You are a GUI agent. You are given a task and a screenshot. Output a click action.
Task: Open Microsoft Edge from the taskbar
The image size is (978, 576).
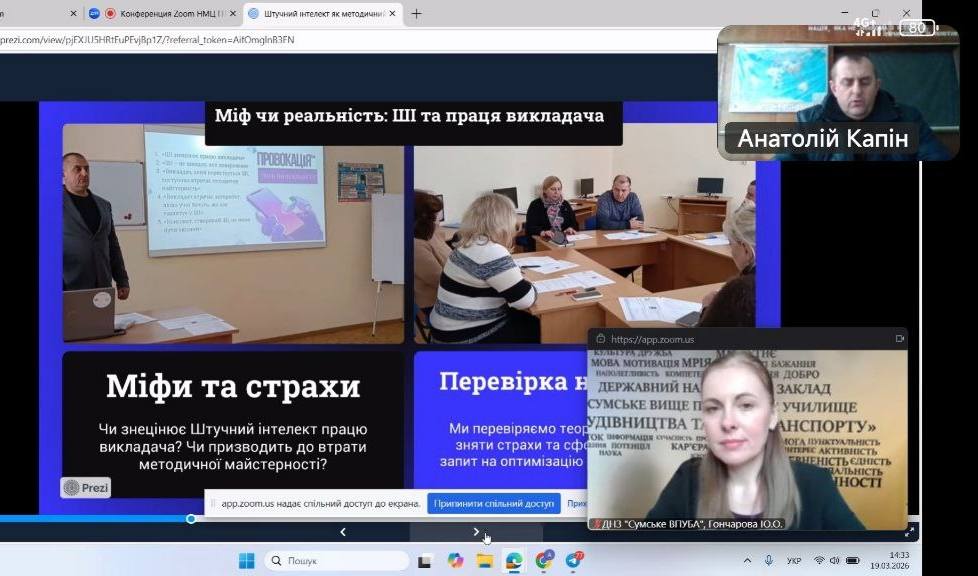513,561
